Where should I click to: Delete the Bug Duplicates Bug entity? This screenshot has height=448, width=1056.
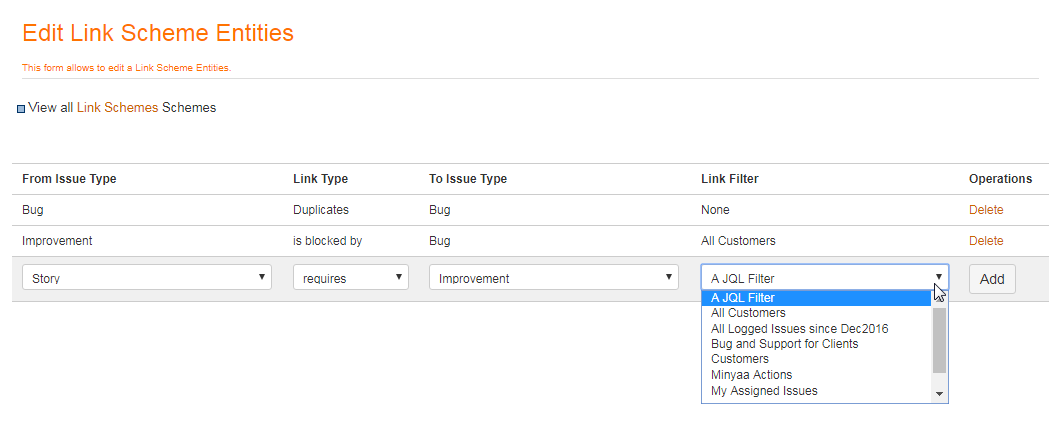pyautogui.click(x=986, y=210)
